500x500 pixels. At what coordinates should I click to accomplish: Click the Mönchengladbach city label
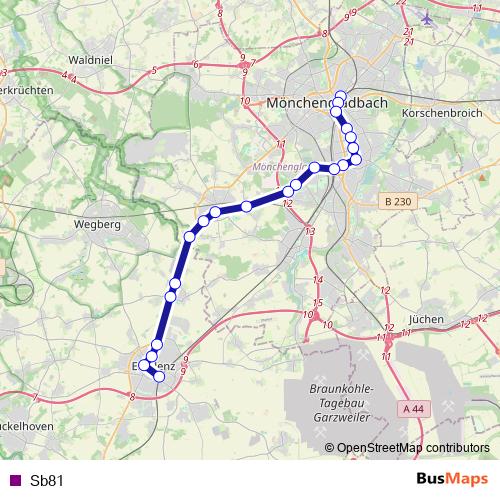(x=327, y=103)
